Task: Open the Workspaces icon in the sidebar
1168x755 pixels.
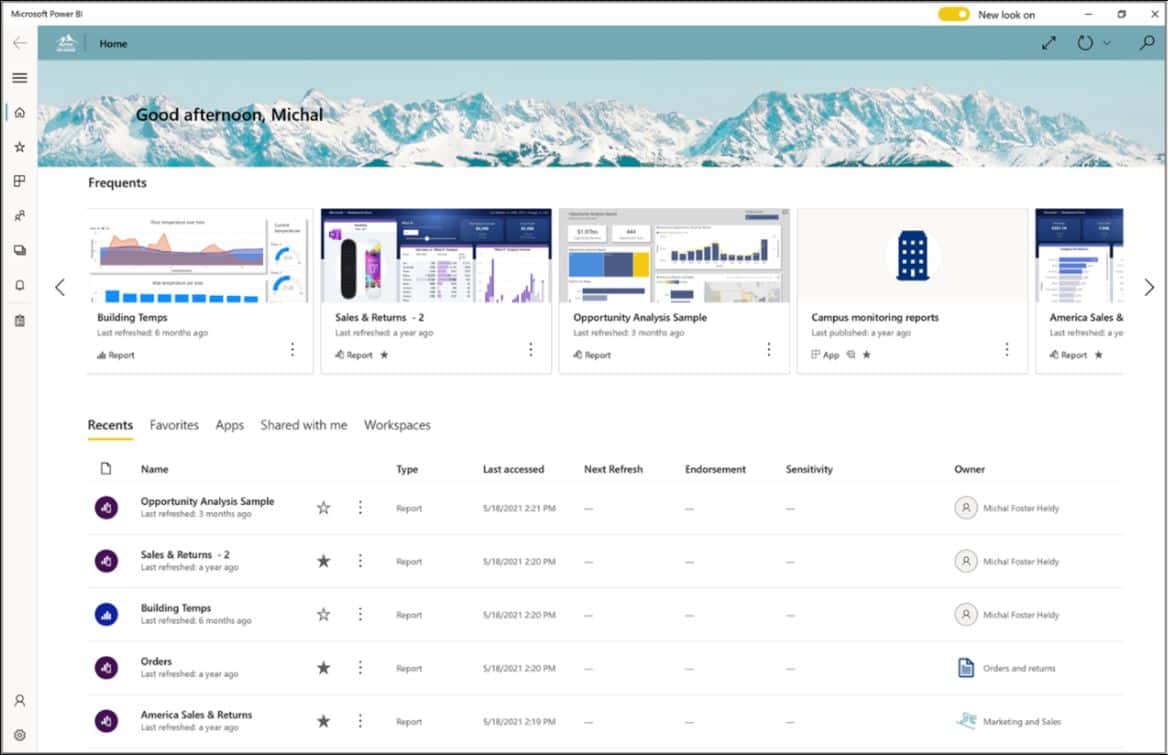Action: [x=20, y=250]
